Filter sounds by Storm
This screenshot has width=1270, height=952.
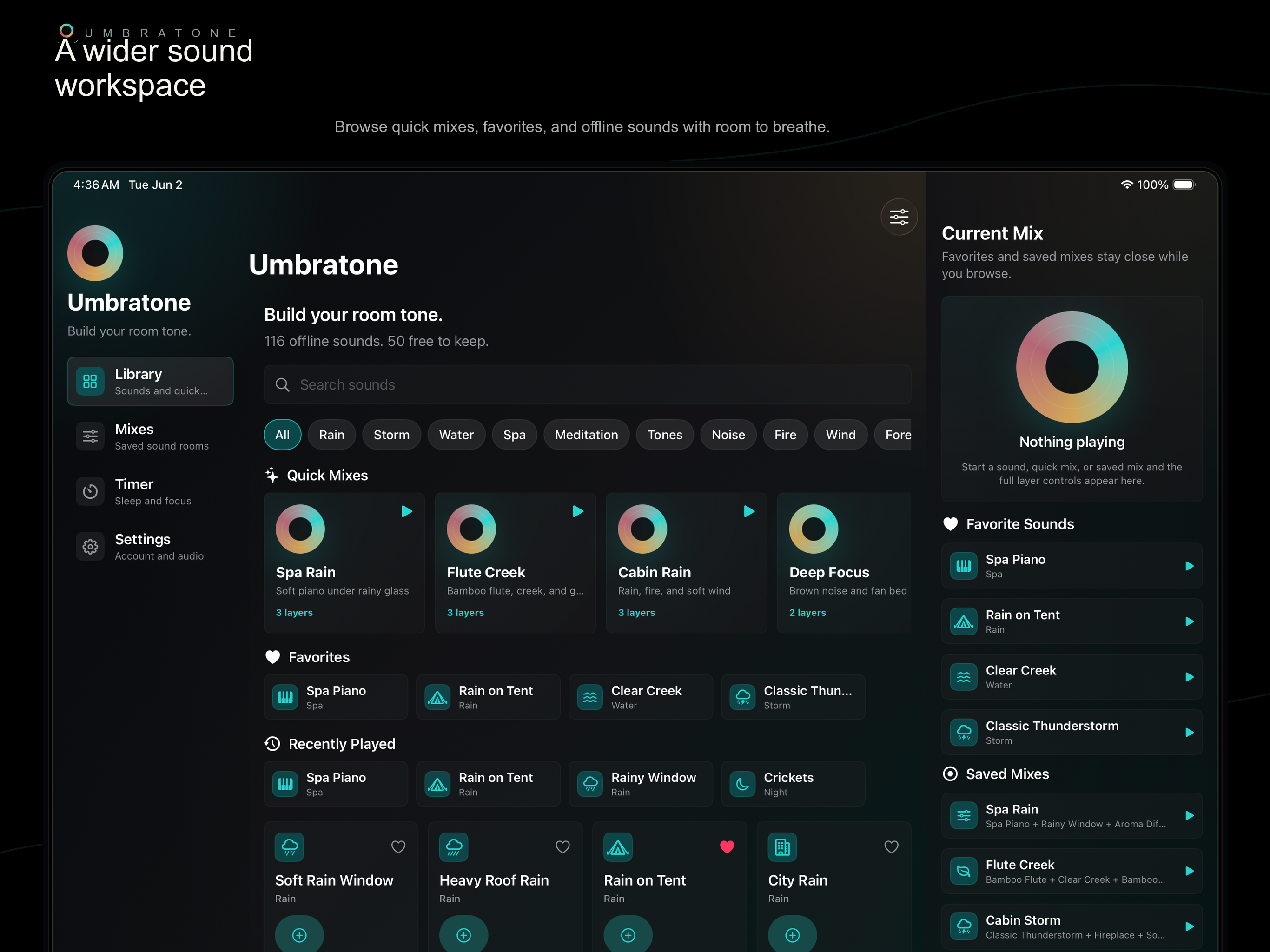tap(391, 435)
